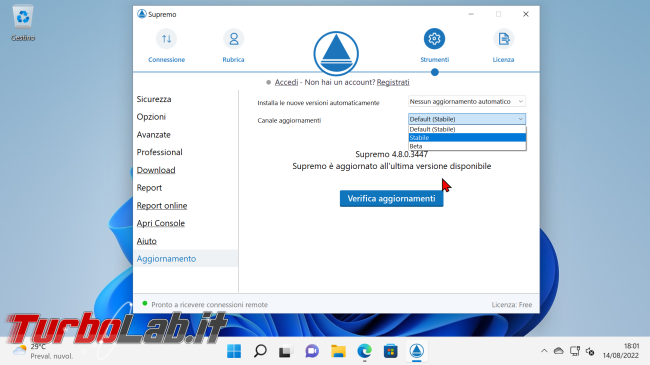Select Default (Stabile) from channel list
The image size is (650, 365).
(x=467, y=129)
